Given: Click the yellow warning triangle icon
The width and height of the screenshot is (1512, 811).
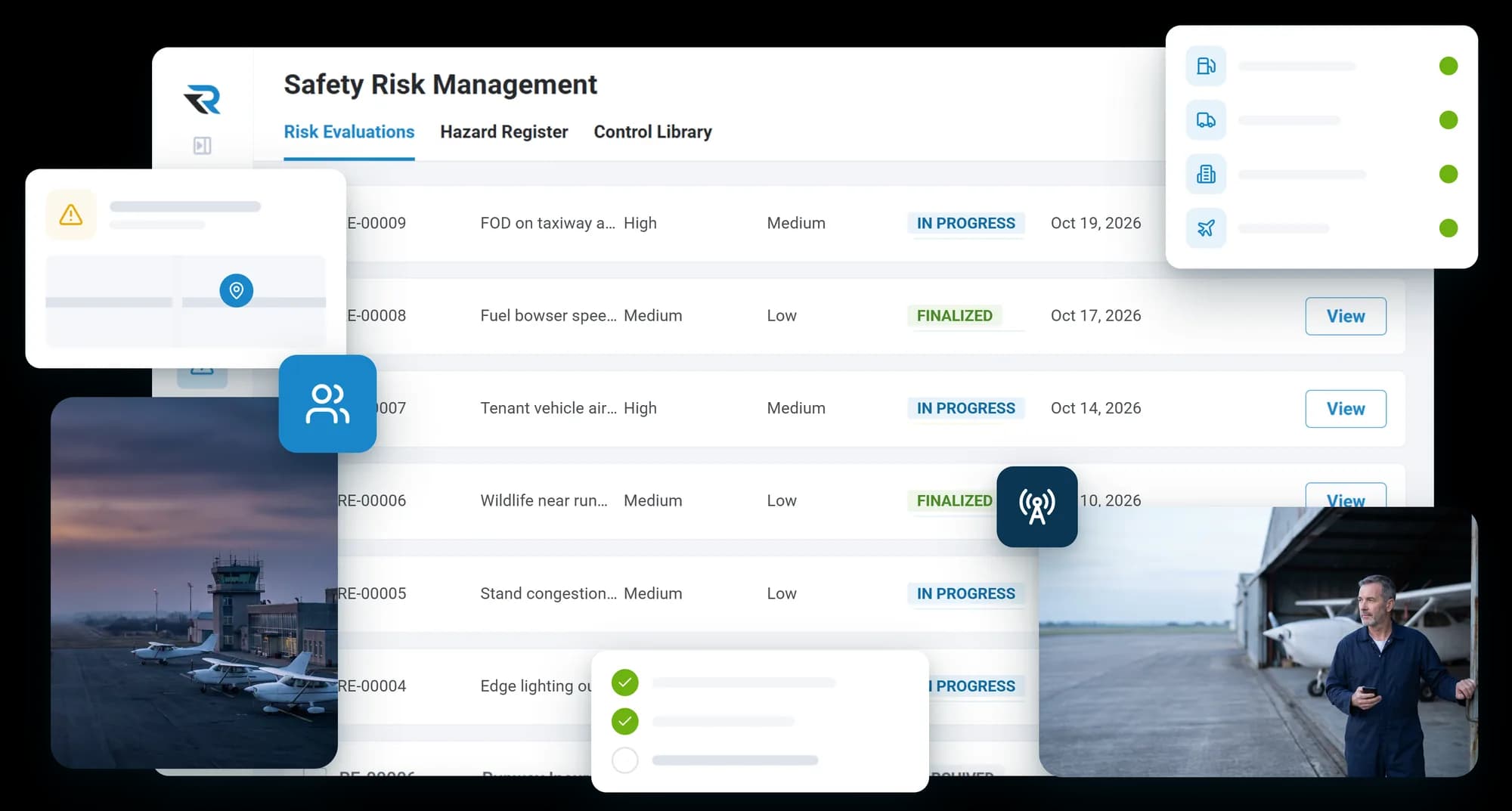Looking at the screenshot, I should (x=71, y=215).
